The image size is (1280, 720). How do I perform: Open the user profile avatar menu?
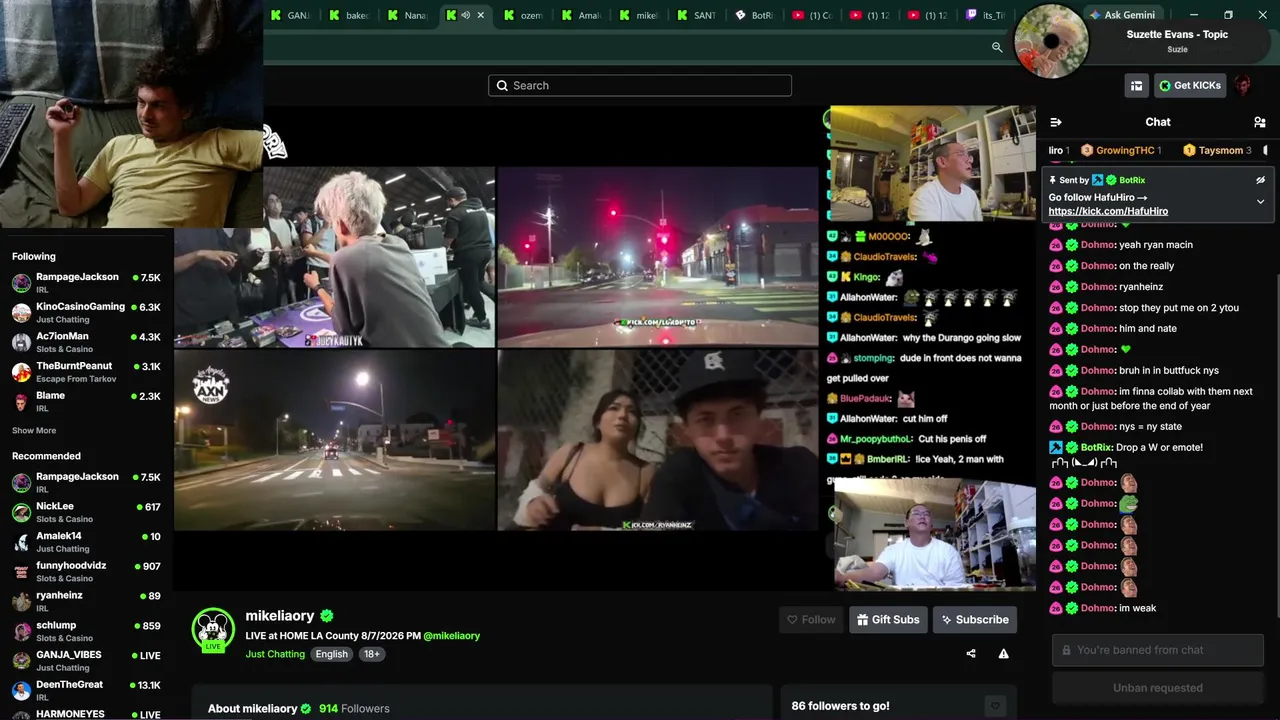pos(1243,86)
